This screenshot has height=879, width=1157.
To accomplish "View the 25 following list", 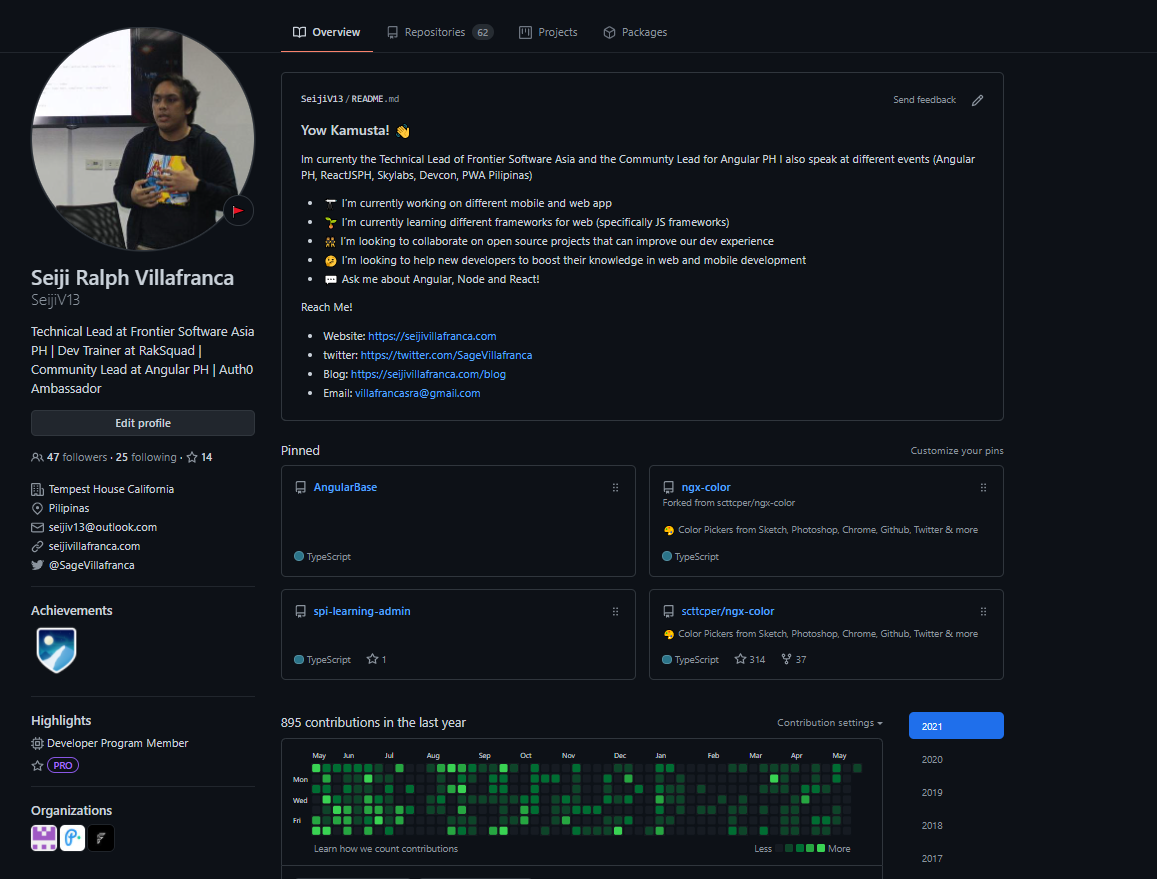I will coord(146,458).
